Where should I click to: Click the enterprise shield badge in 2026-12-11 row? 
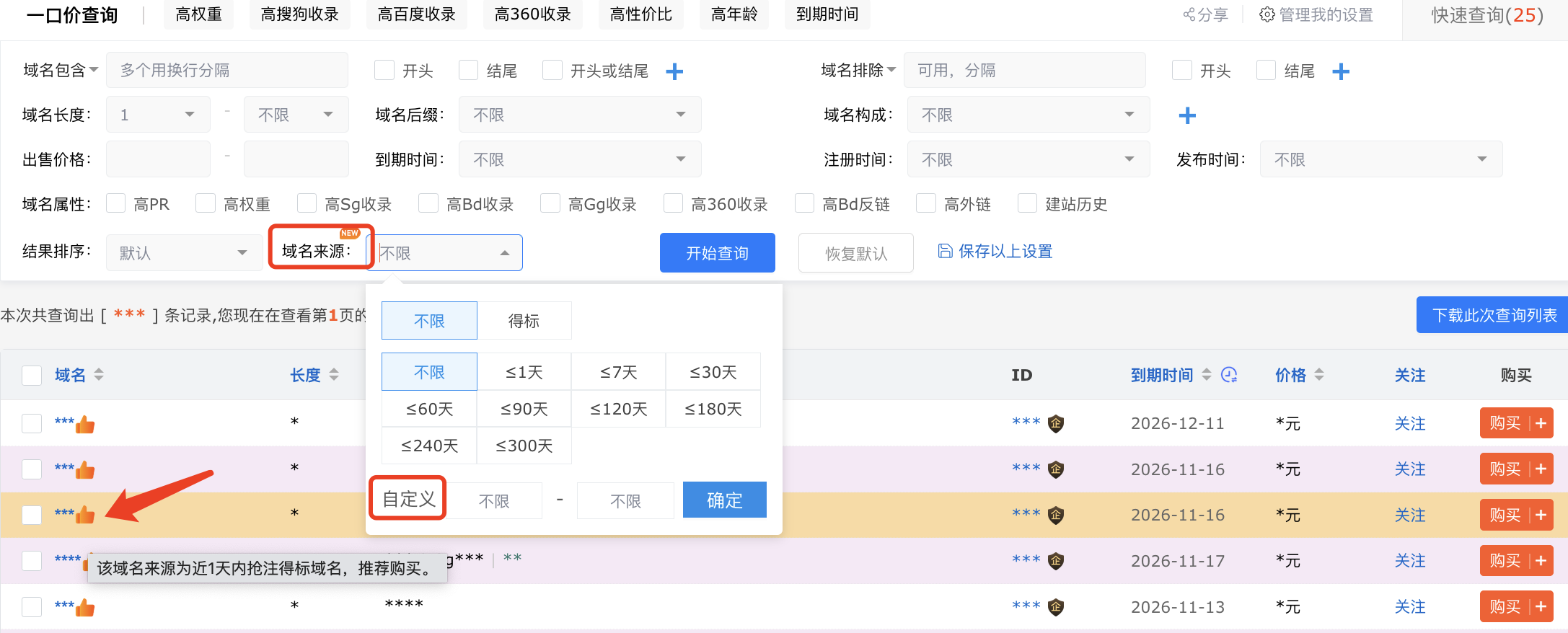[x=1056, y=423]
